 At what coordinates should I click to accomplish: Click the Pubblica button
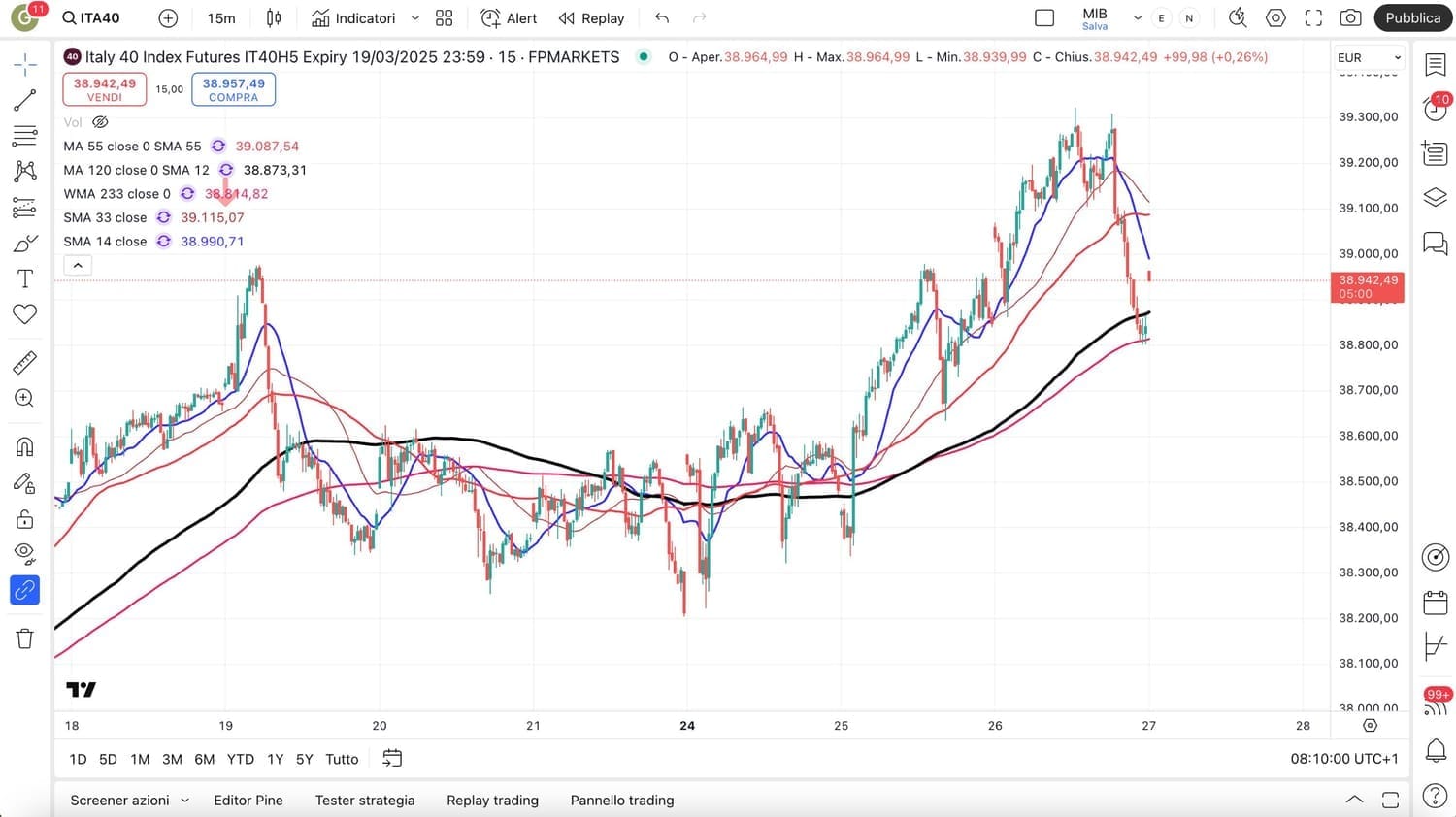point(1412,18)
